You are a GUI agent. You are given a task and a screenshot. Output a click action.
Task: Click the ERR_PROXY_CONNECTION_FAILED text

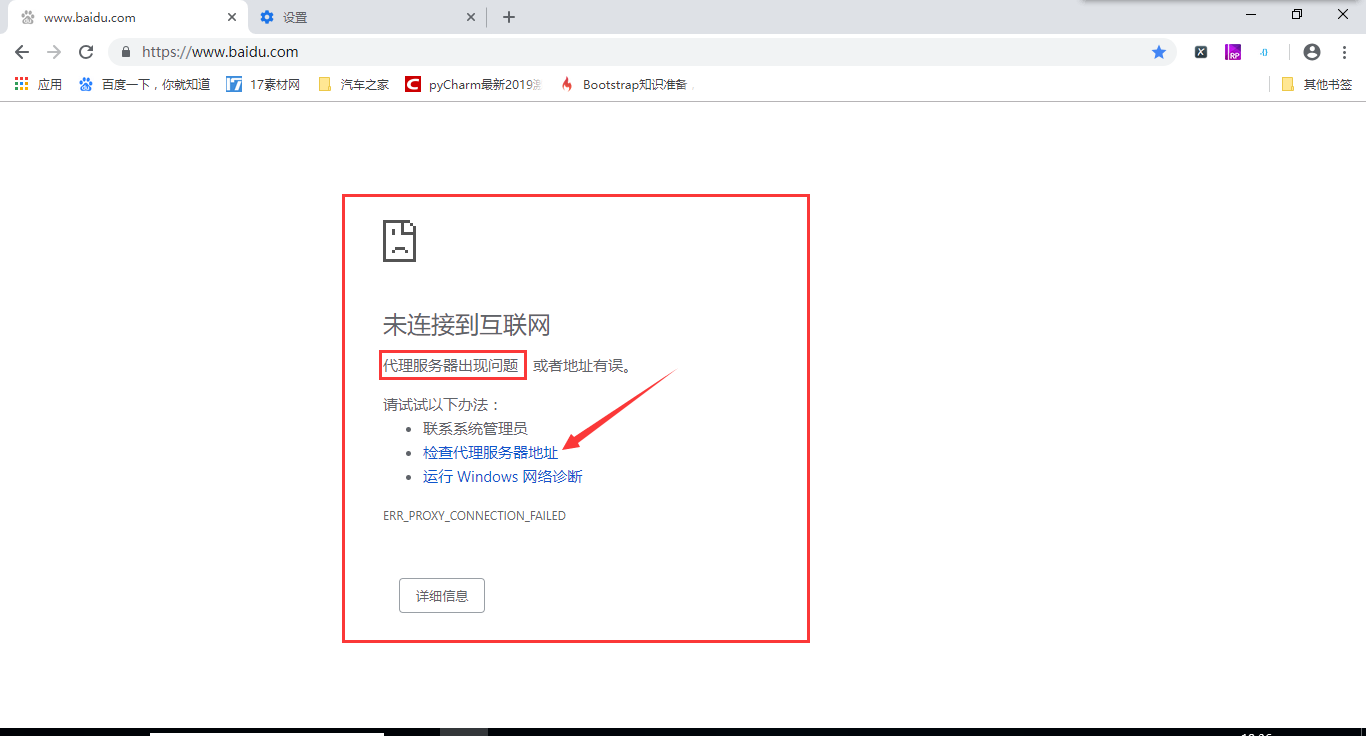tap(474, 516)
